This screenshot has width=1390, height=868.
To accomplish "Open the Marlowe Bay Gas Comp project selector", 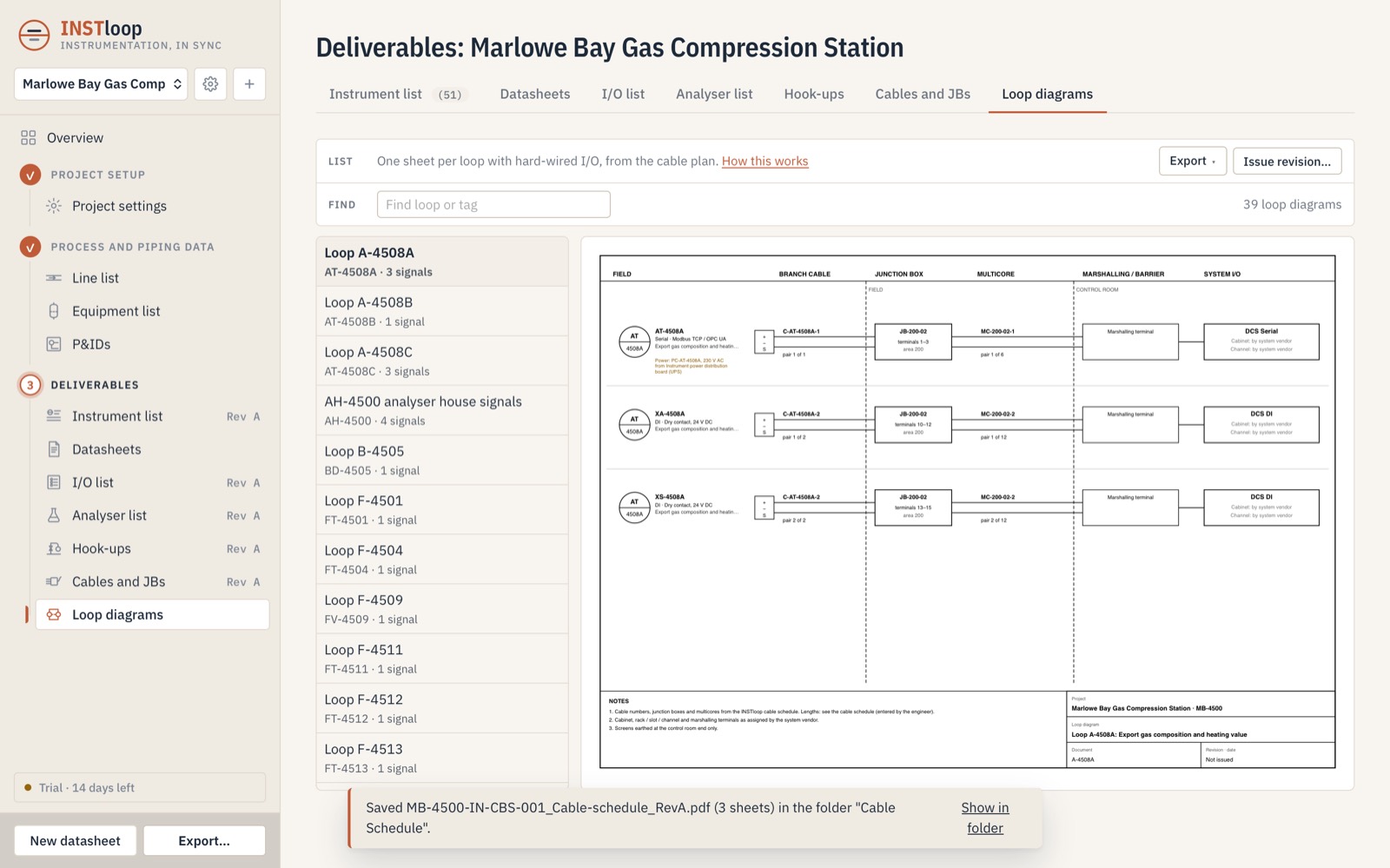I will click(x=101, y=84).
